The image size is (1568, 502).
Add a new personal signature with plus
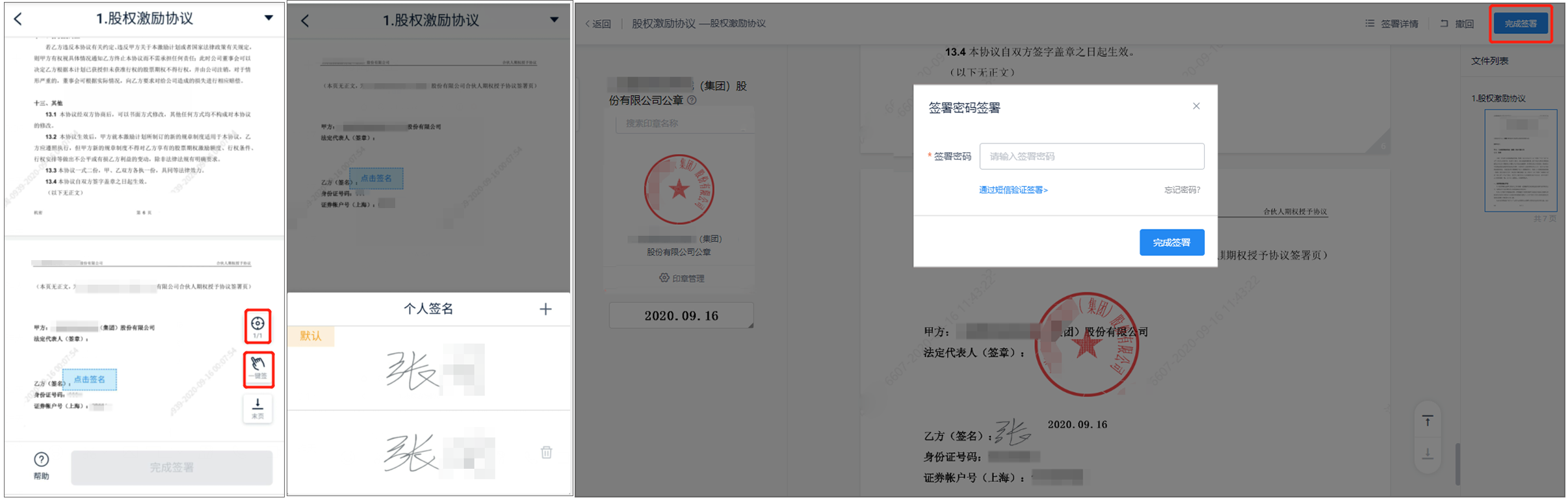point(545,309)
